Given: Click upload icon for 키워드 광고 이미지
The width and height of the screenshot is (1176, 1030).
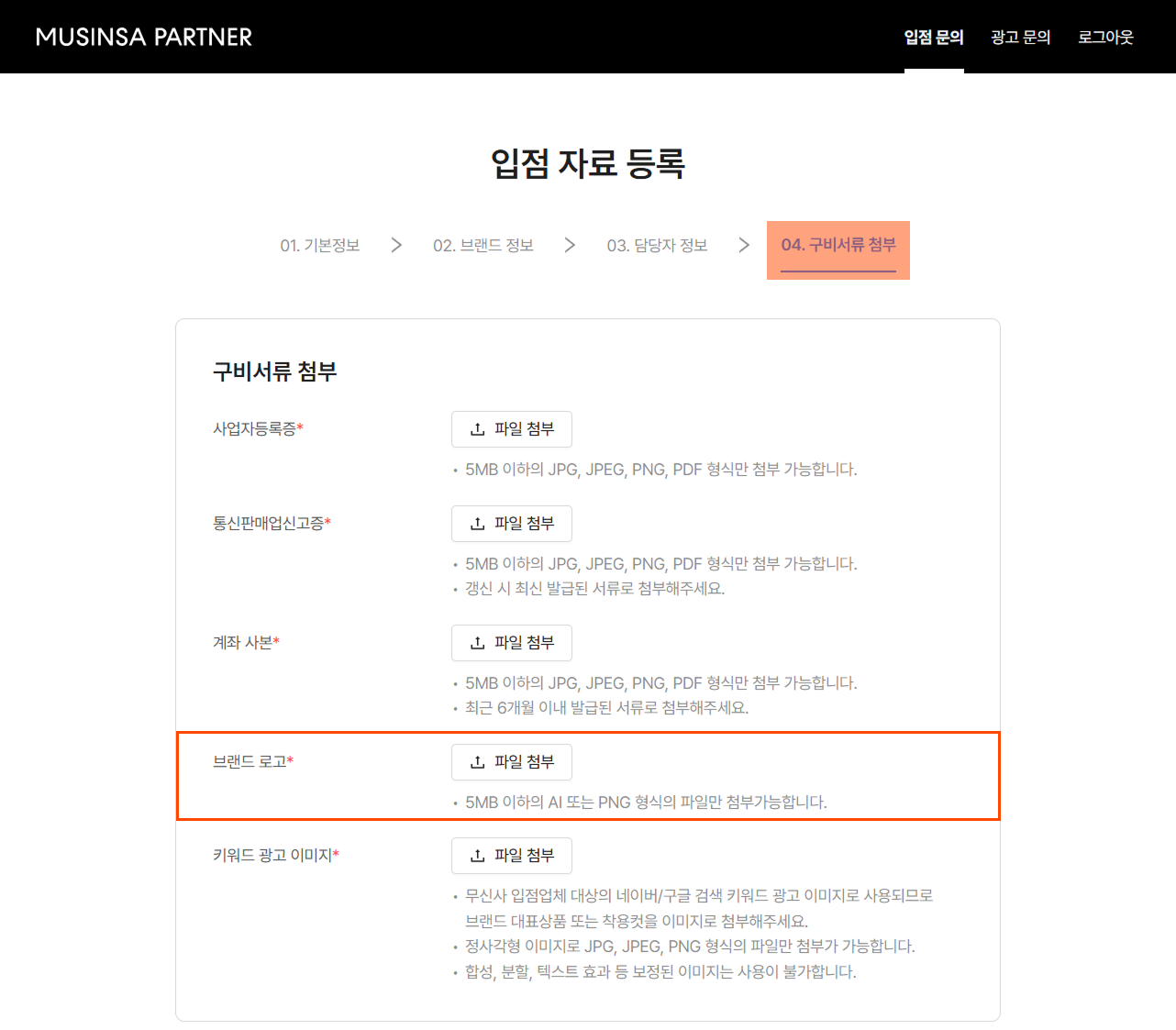Looking at the screenshot, I should tap(478, 856).
